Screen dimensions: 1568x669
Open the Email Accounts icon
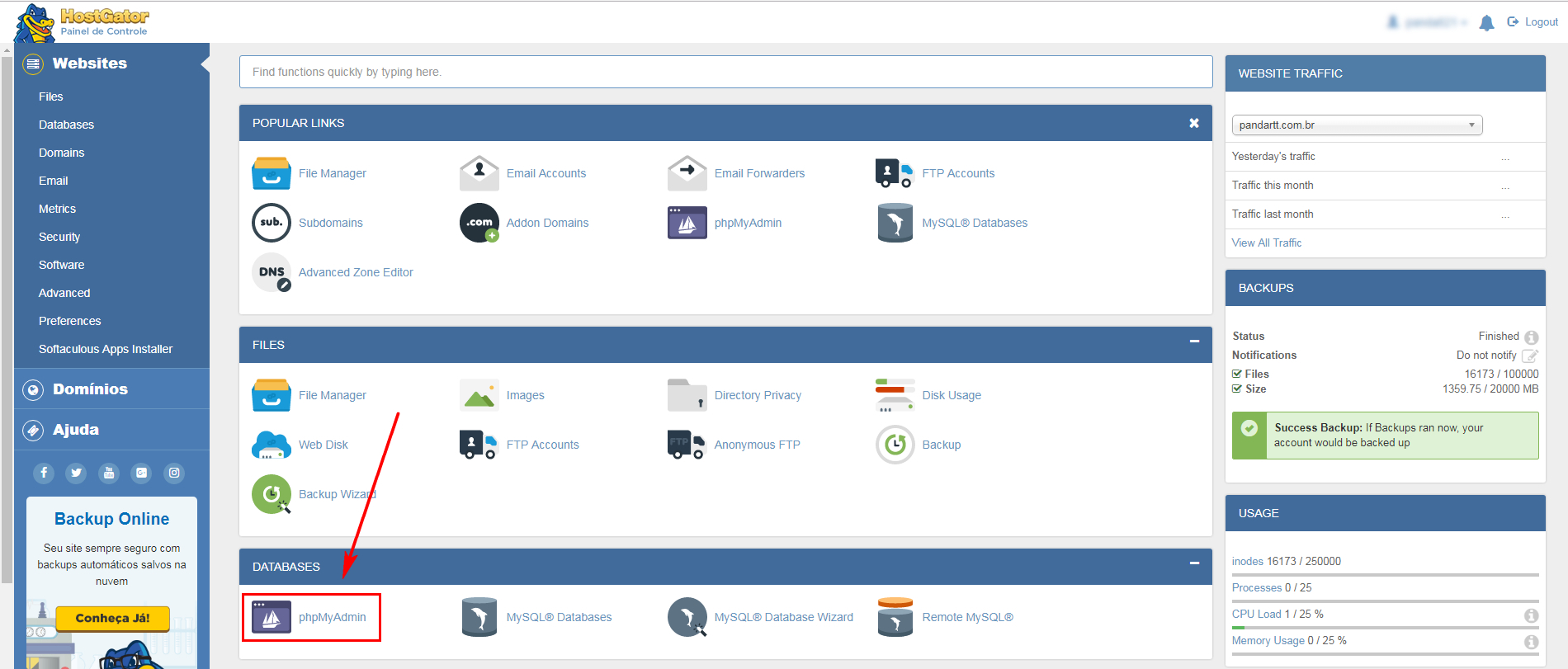click(x=479, y=173)
